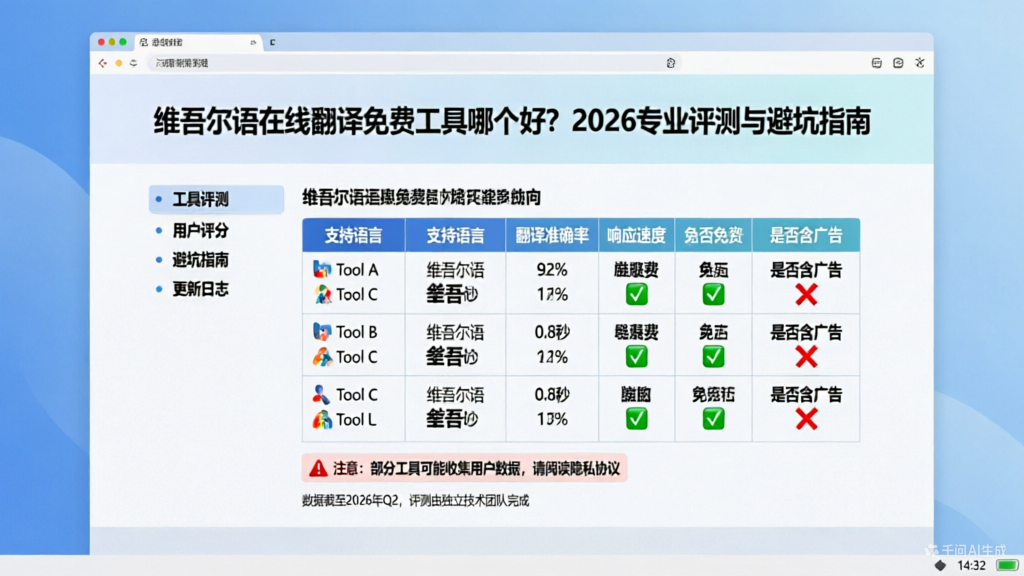Click the 注意 privacy warning banner text
Viewport: 1024px width, 576px height.
476,468
